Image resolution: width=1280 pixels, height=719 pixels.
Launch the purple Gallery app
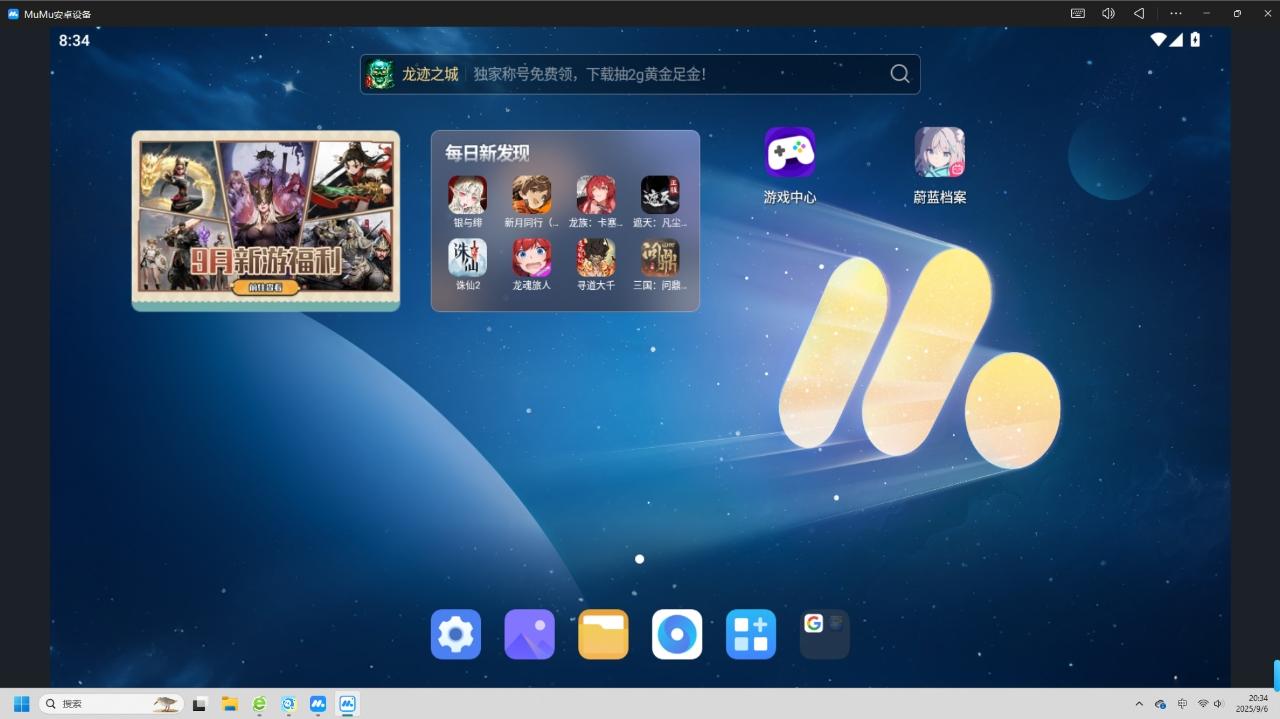coord(529,634)
